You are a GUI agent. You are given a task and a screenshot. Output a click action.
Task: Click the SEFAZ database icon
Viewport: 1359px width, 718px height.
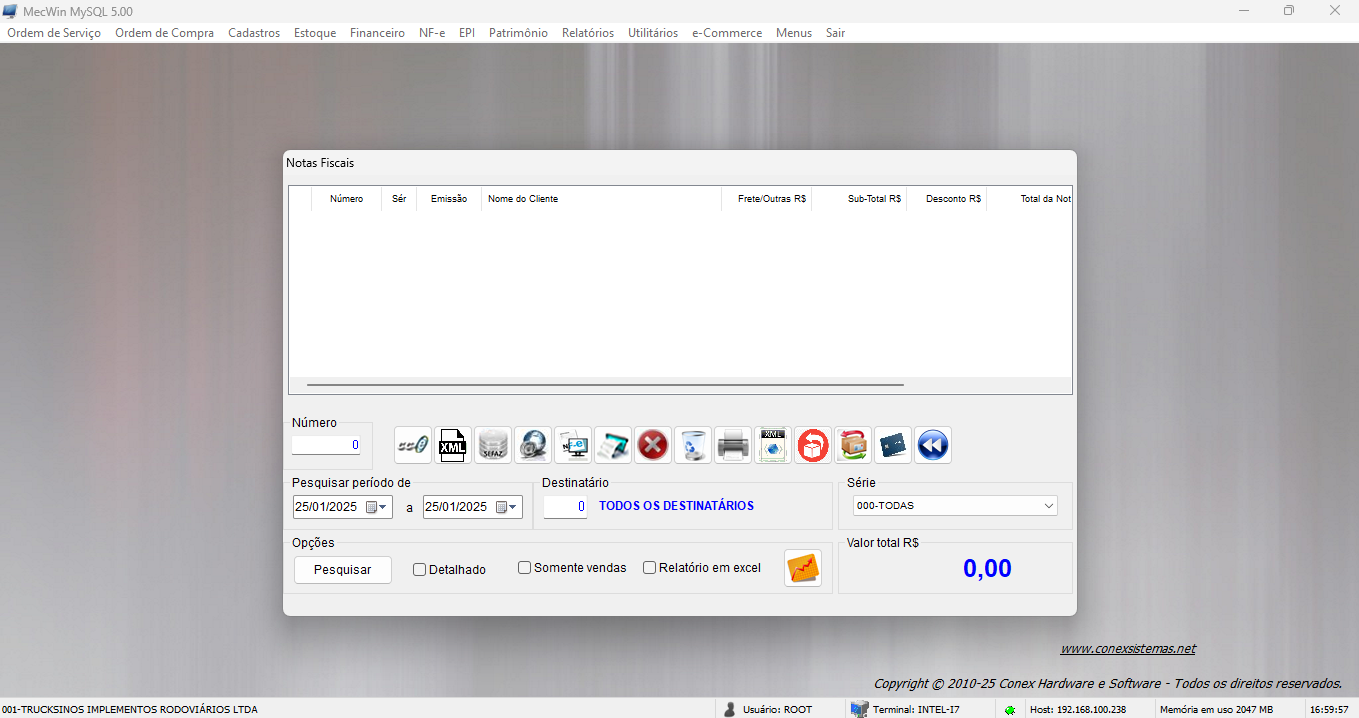click(493, 445)
